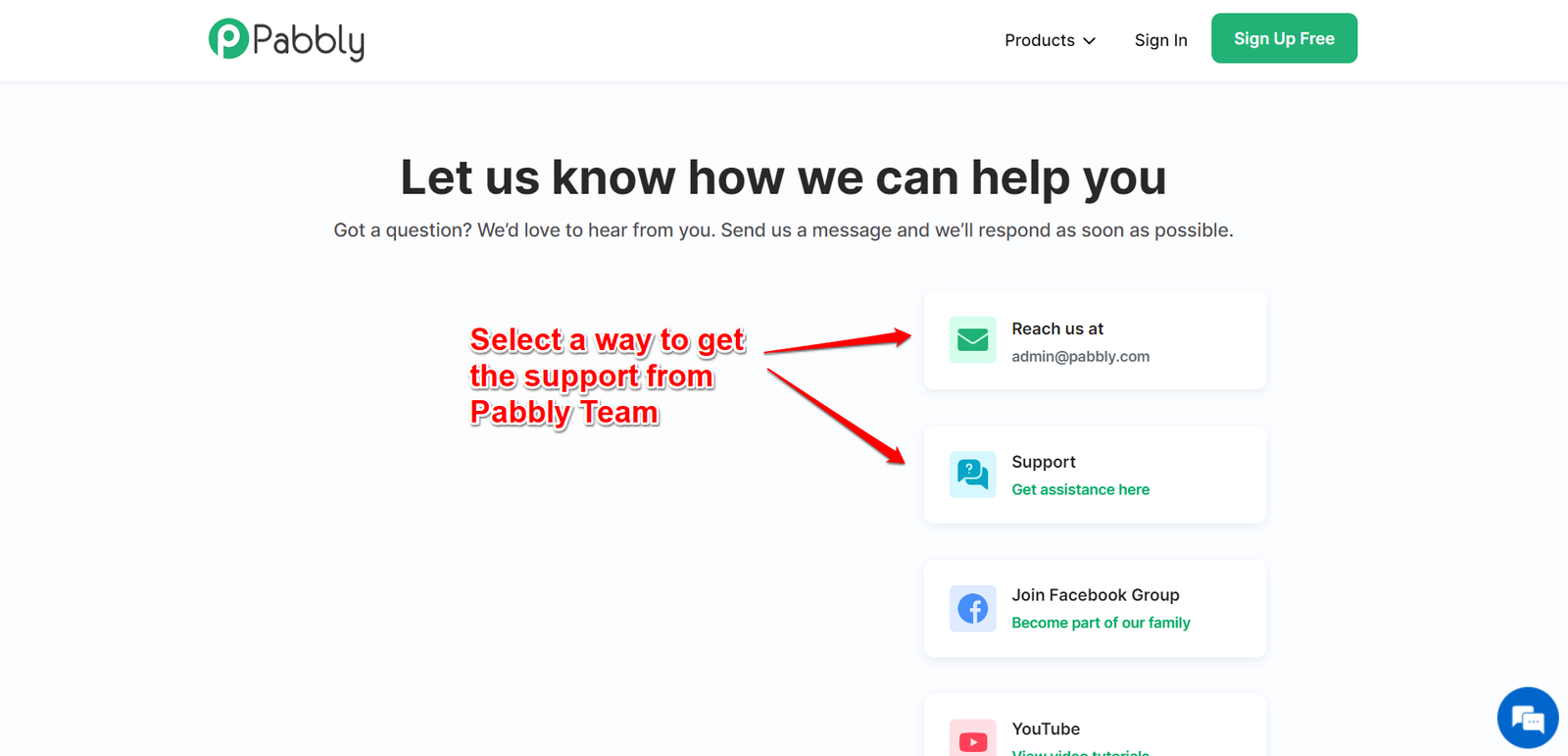Click the red annotation text about support

click(x=608, y=377)
